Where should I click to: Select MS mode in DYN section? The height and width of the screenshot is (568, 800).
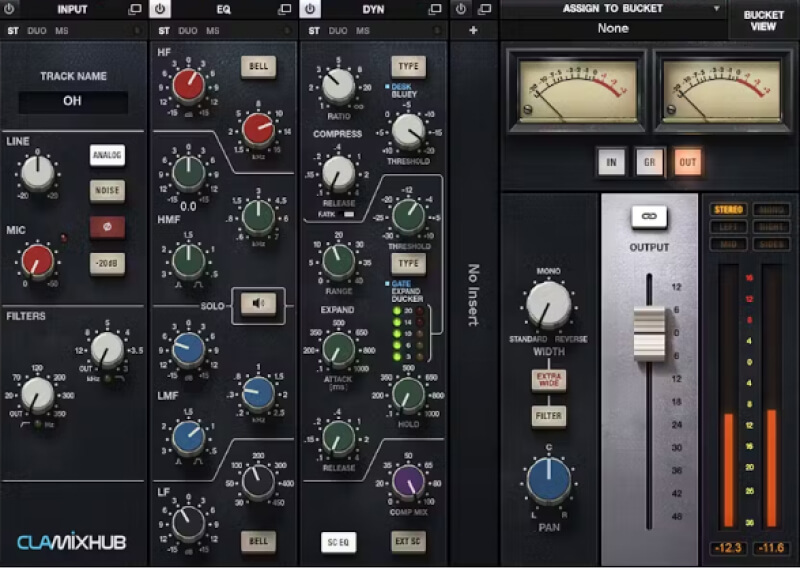[363, 31]
